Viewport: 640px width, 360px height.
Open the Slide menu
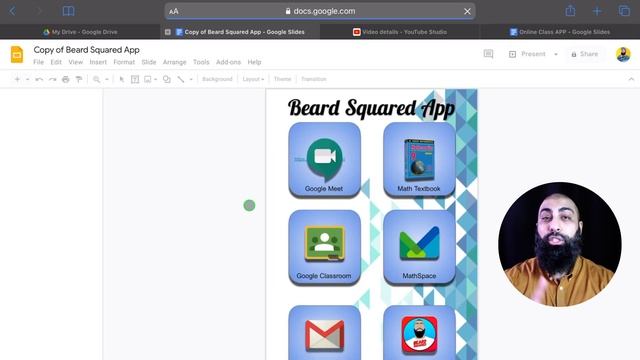[x=149, y=62]
